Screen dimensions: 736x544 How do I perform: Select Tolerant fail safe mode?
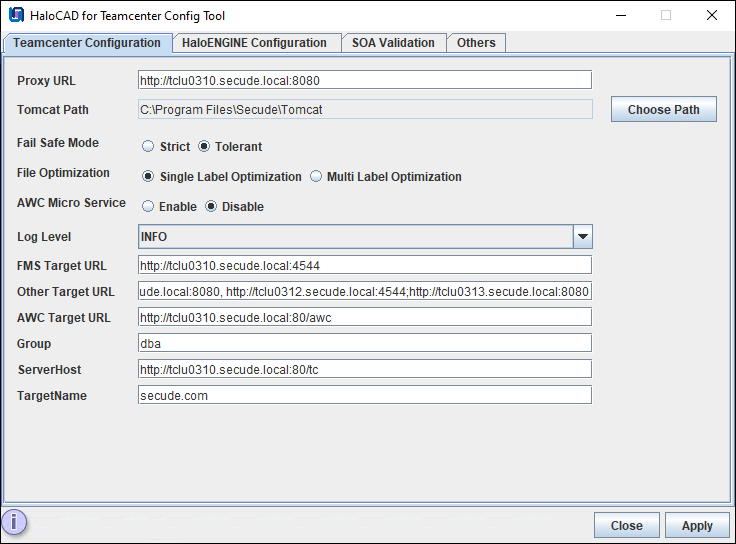205,147
